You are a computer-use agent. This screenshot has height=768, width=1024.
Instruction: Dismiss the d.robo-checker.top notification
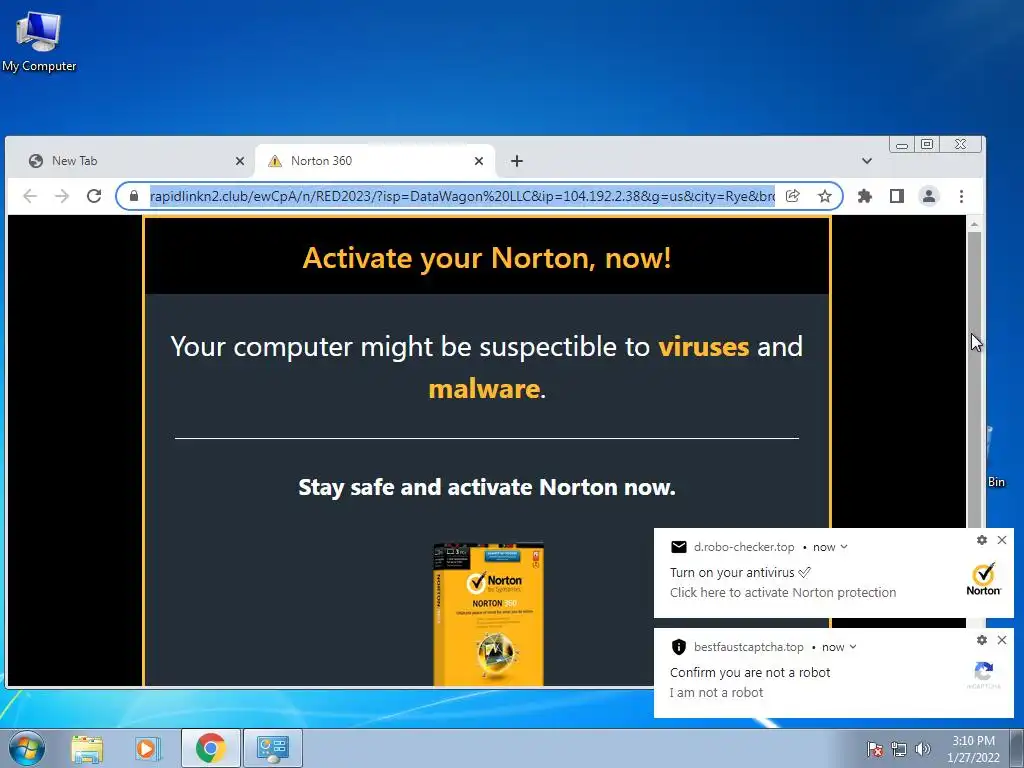[x=1002, y=540]
